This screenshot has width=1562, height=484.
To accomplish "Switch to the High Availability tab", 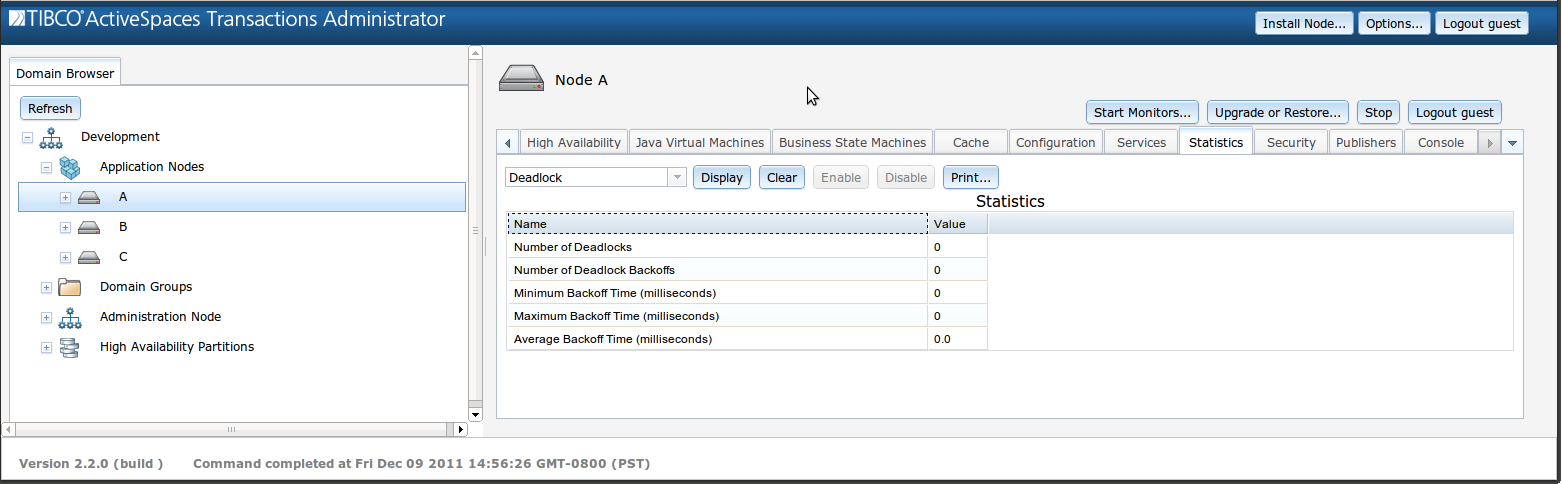I will click(x=574, y=143).
